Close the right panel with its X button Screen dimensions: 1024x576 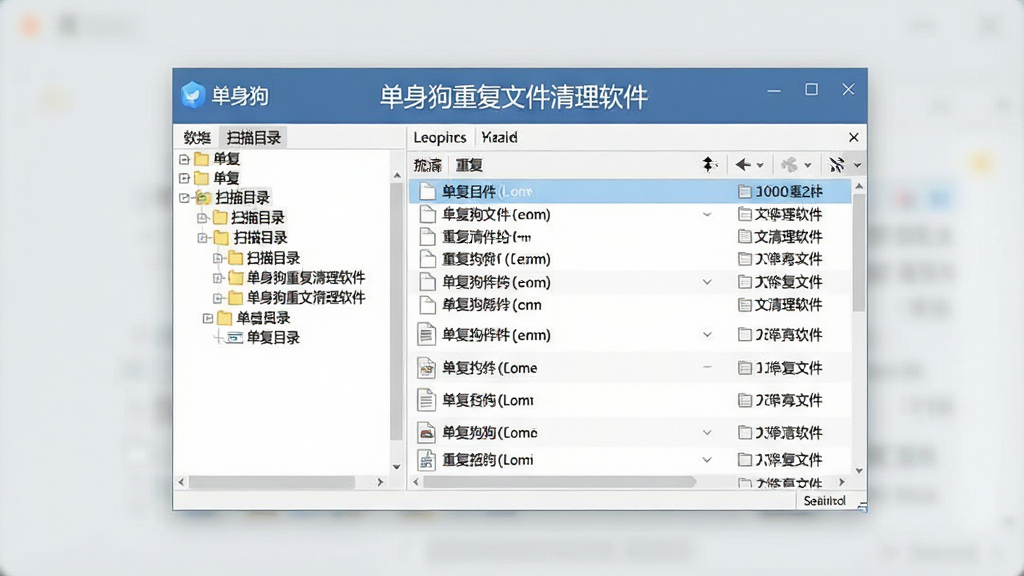click(854, 137)
